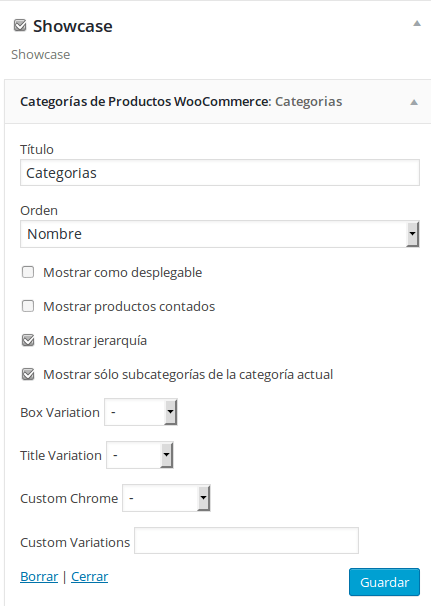The width and height of the screenshot is (431, 606).
Task: Open the Orden dropdown showing Nombre
Action: pyautogui.click(x=220, y=234)
